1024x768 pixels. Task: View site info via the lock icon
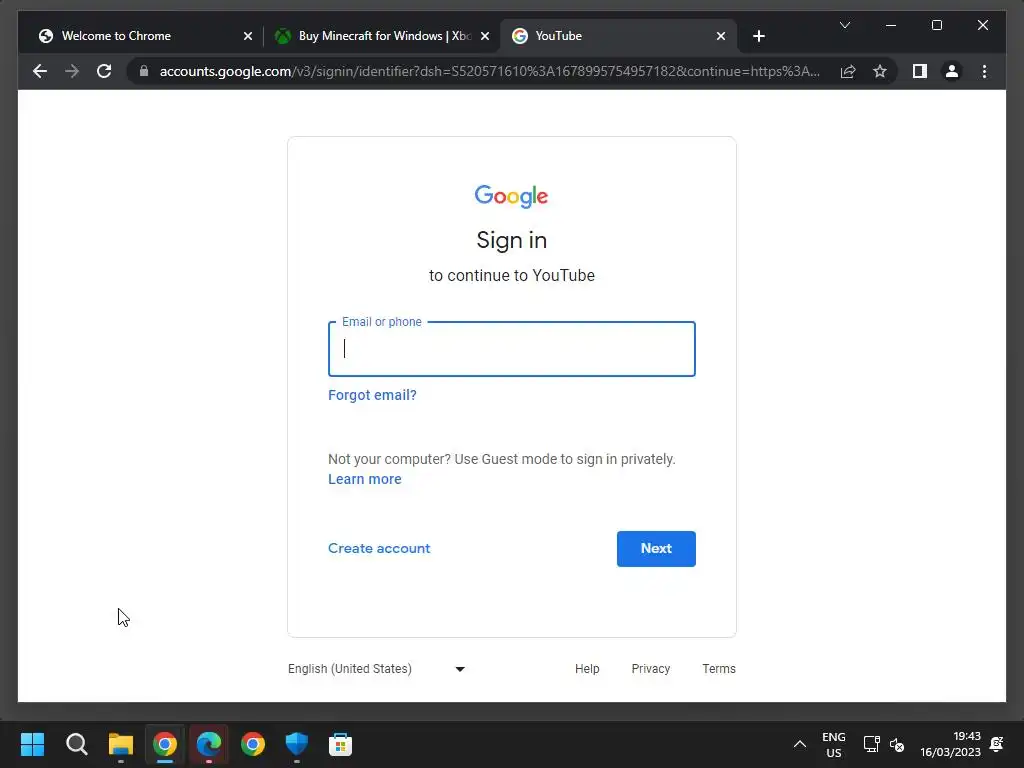tap(144, 71)
